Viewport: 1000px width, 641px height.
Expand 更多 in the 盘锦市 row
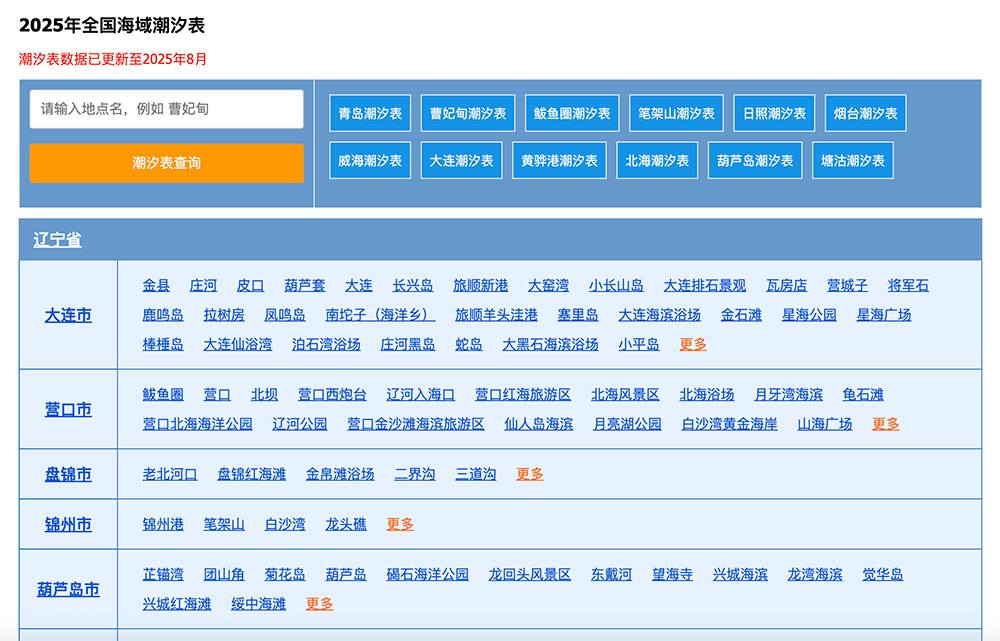point(530,474)
